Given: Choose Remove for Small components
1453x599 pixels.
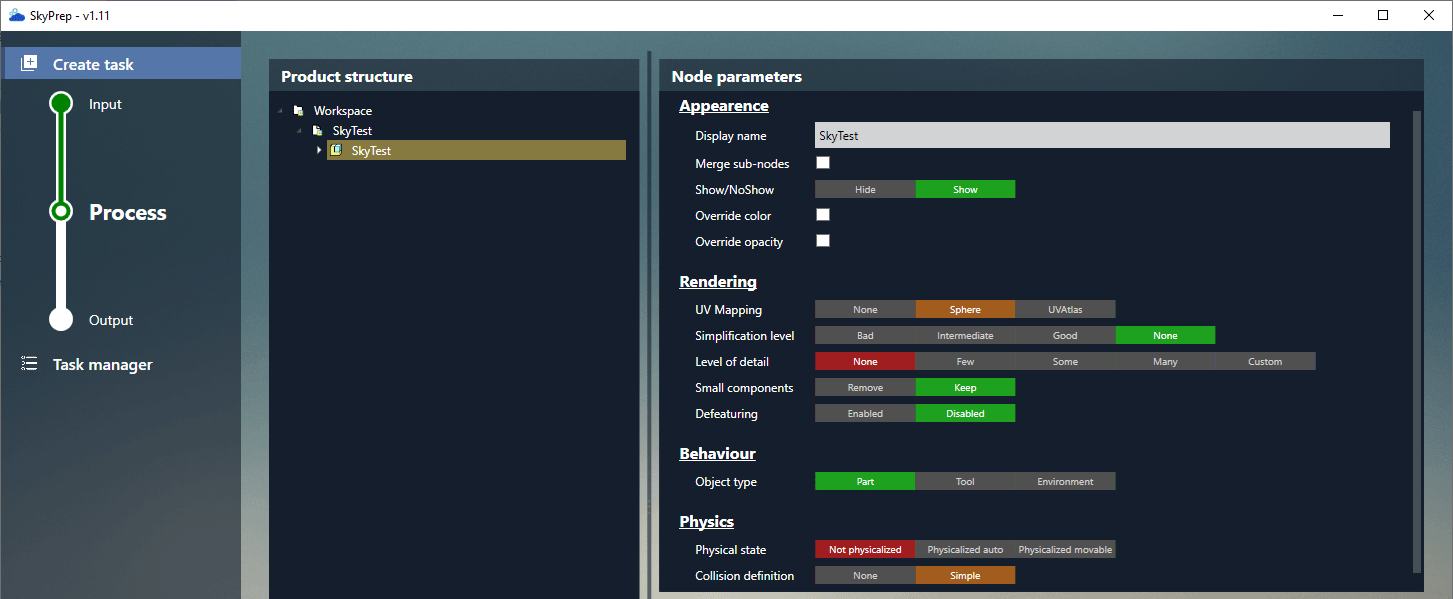Looking at the screenshot, I should 865,387.
